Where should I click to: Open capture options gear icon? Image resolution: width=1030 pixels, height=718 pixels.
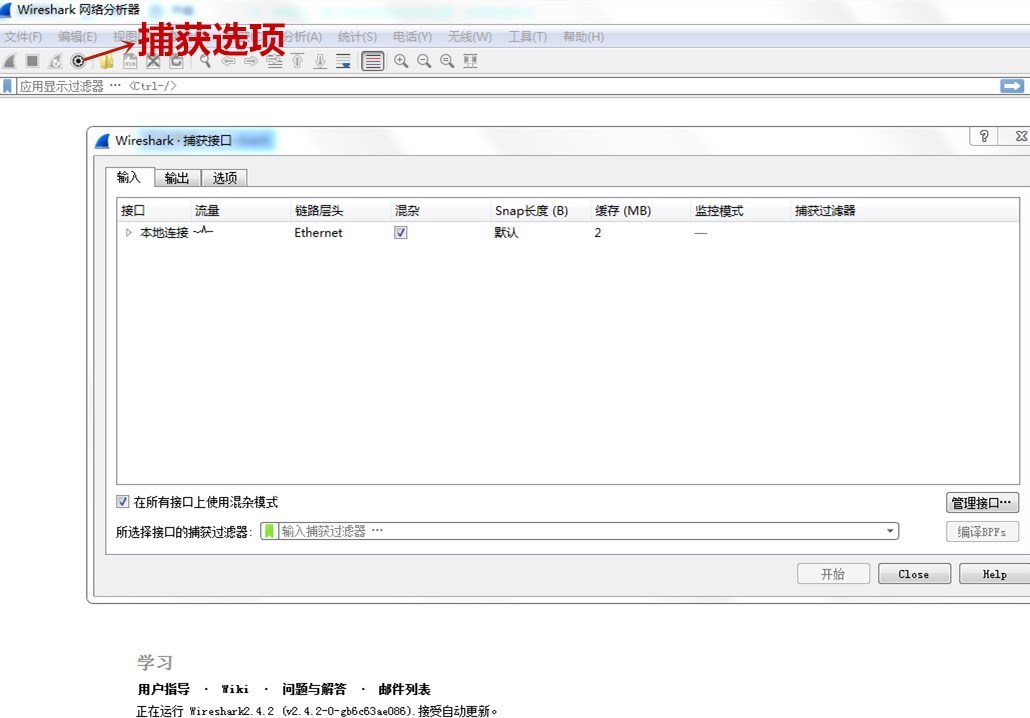[x=78, y=61]
